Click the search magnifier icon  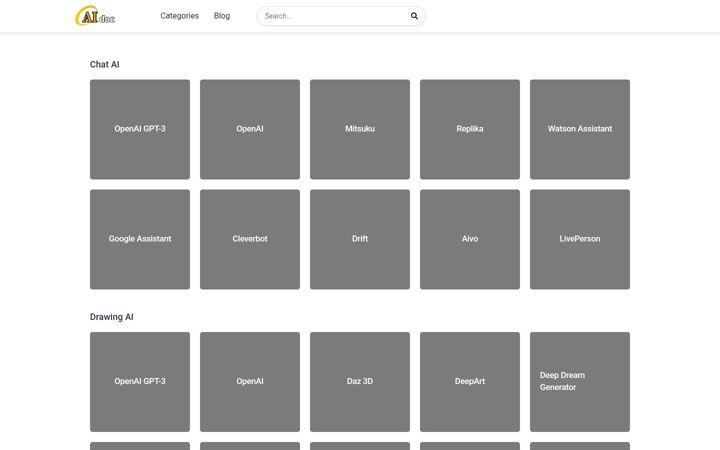(x=414, y=16)
